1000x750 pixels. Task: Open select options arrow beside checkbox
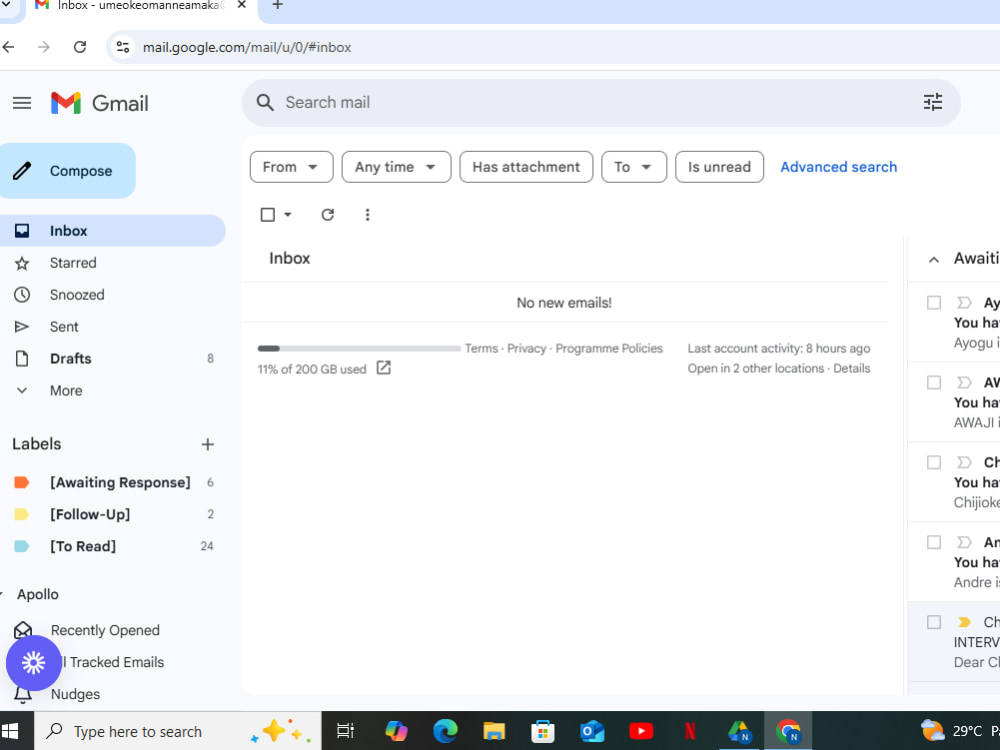click(x=288, y=215)
